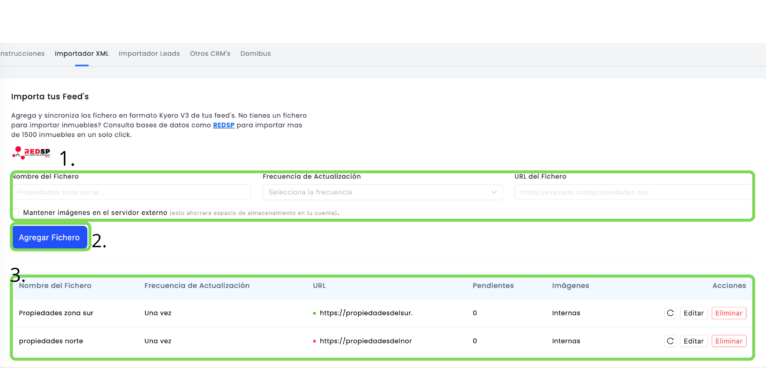The image size is (768, 368).
Task: Go to the Domibus tab
Action: click(x=255, y=53)
